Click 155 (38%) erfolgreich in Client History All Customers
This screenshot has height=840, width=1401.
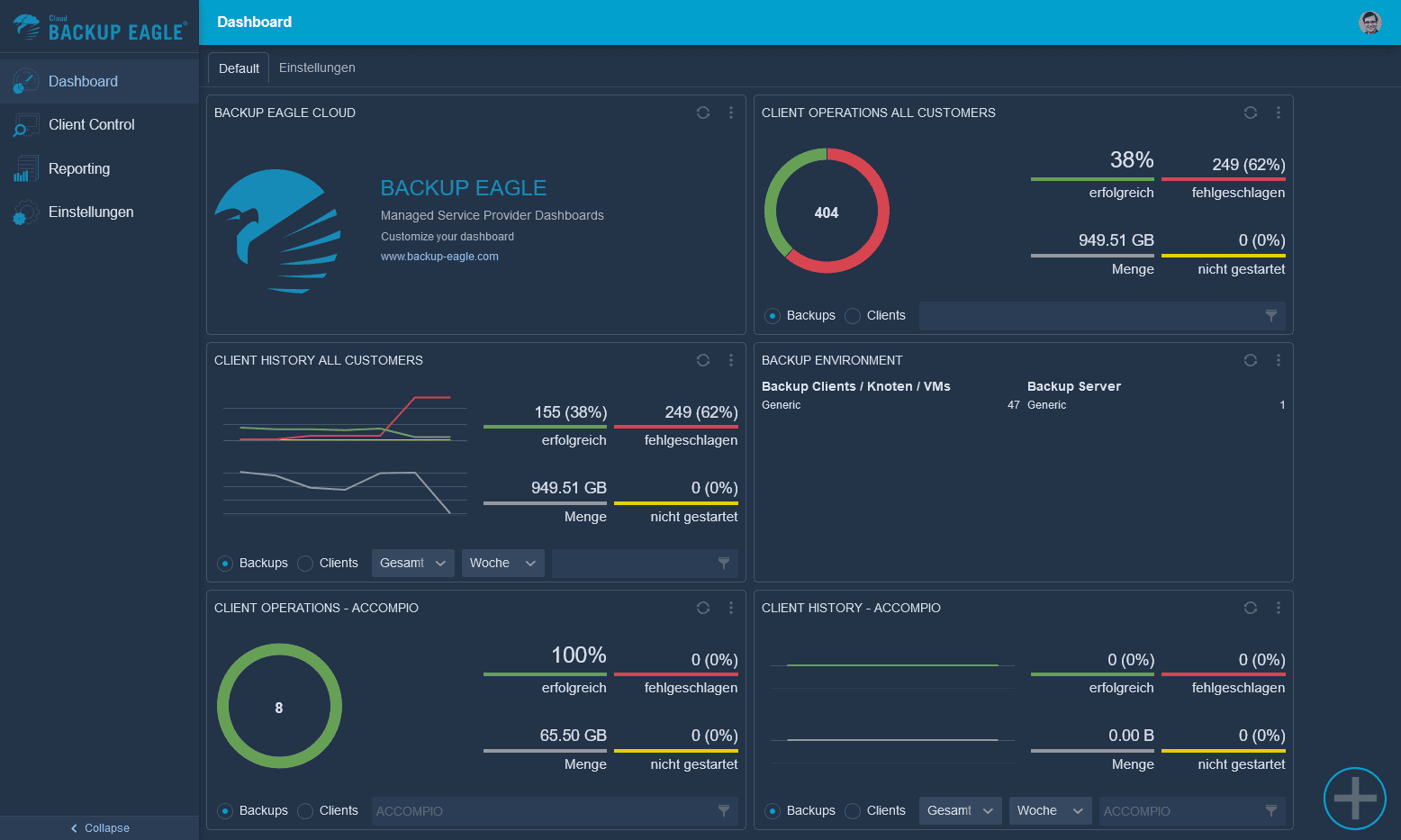click(545, 425)
